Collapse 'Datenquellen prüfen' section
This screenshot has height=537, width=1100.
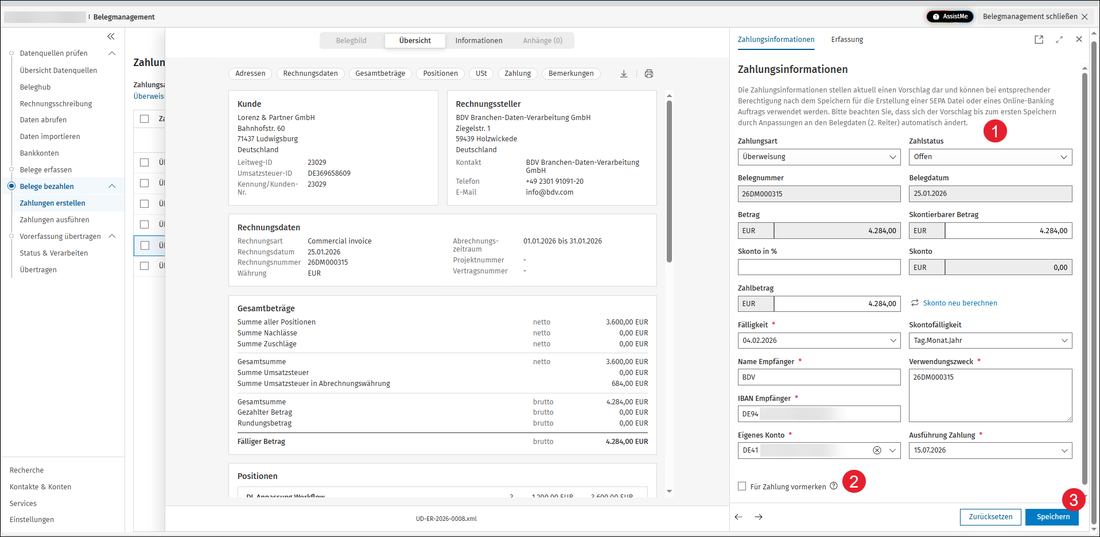(x=112, y=53)
